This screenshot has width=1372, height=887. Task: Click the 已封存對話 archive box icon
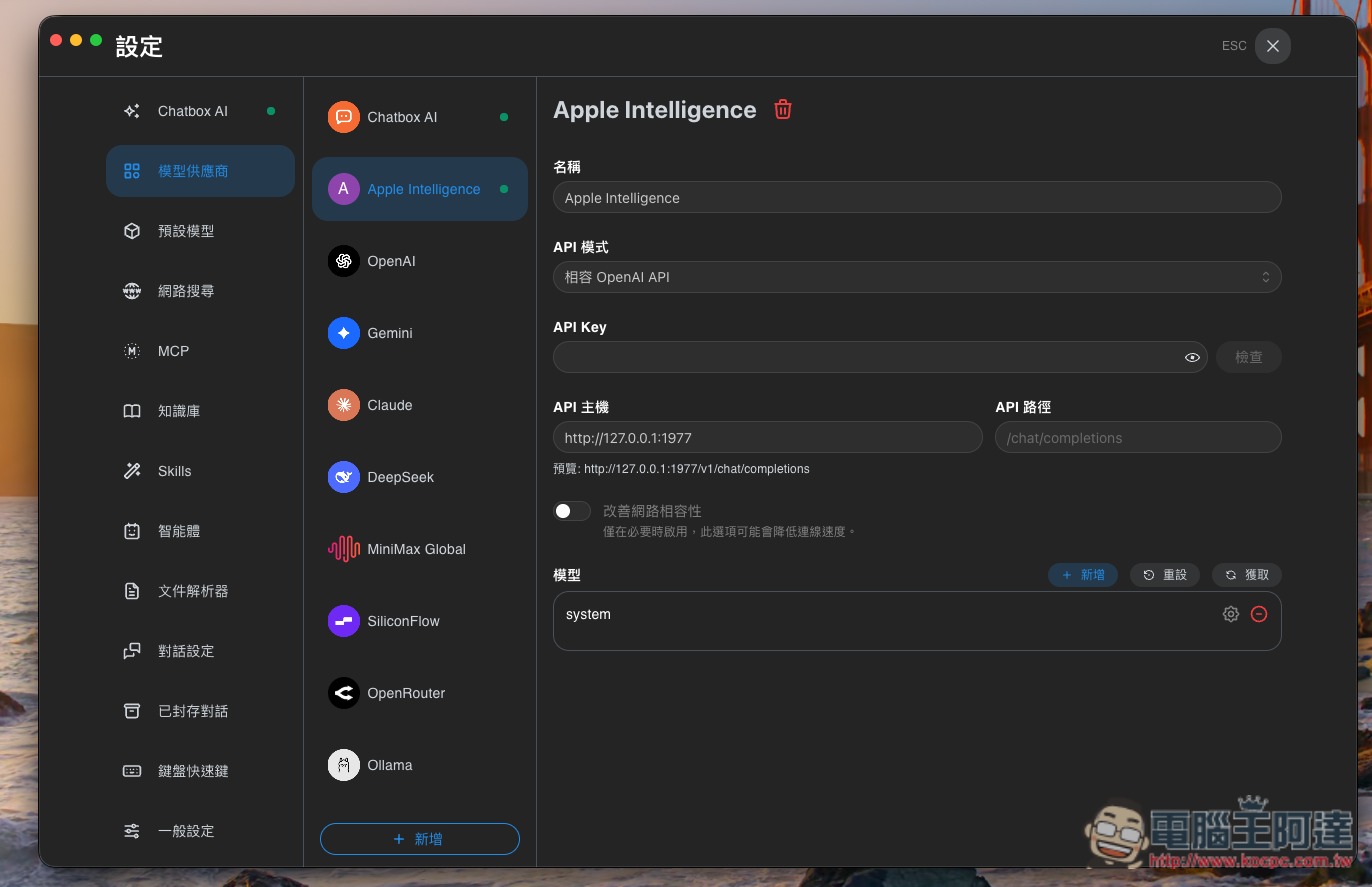coord(132,711)
